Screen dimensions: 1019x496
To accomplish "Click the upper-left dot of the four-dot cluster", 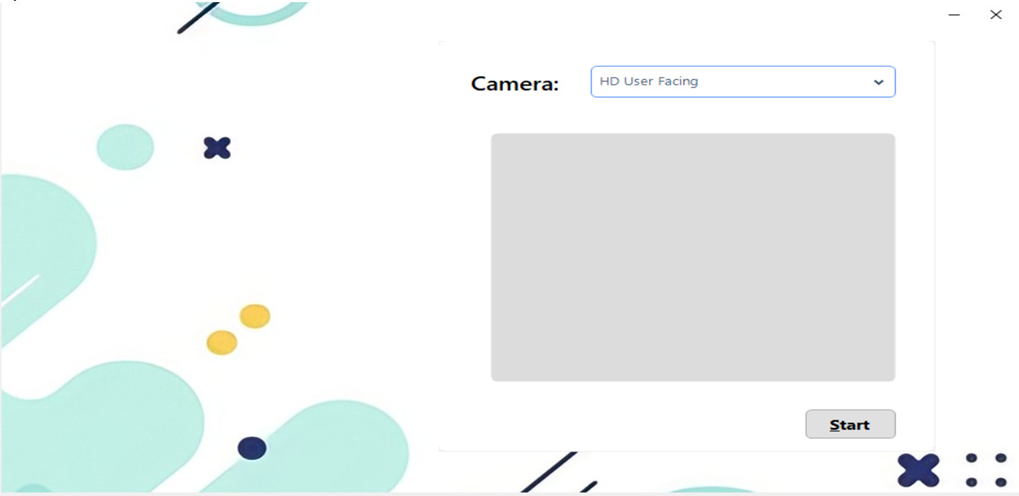I will pyautogui.click(x=972, y=458).
